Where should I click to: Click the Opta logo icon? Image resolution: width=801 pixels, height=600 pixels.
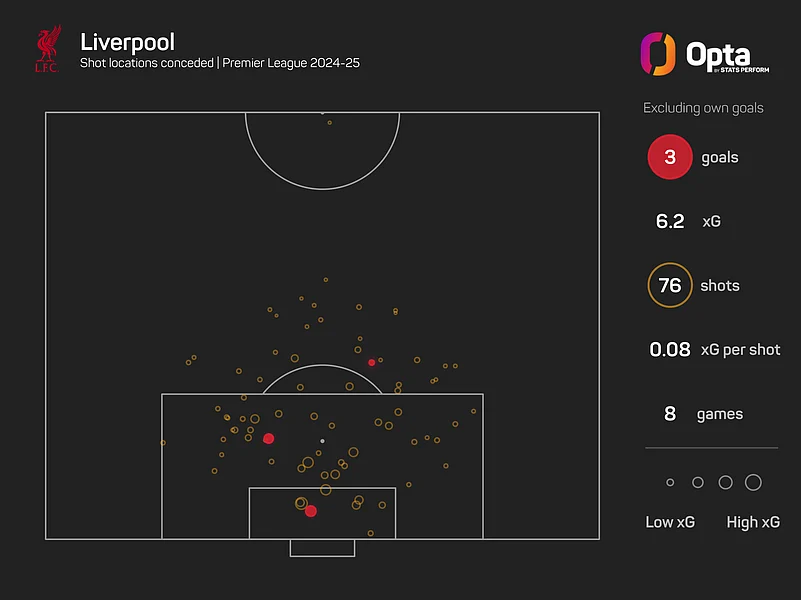[658, 54]
